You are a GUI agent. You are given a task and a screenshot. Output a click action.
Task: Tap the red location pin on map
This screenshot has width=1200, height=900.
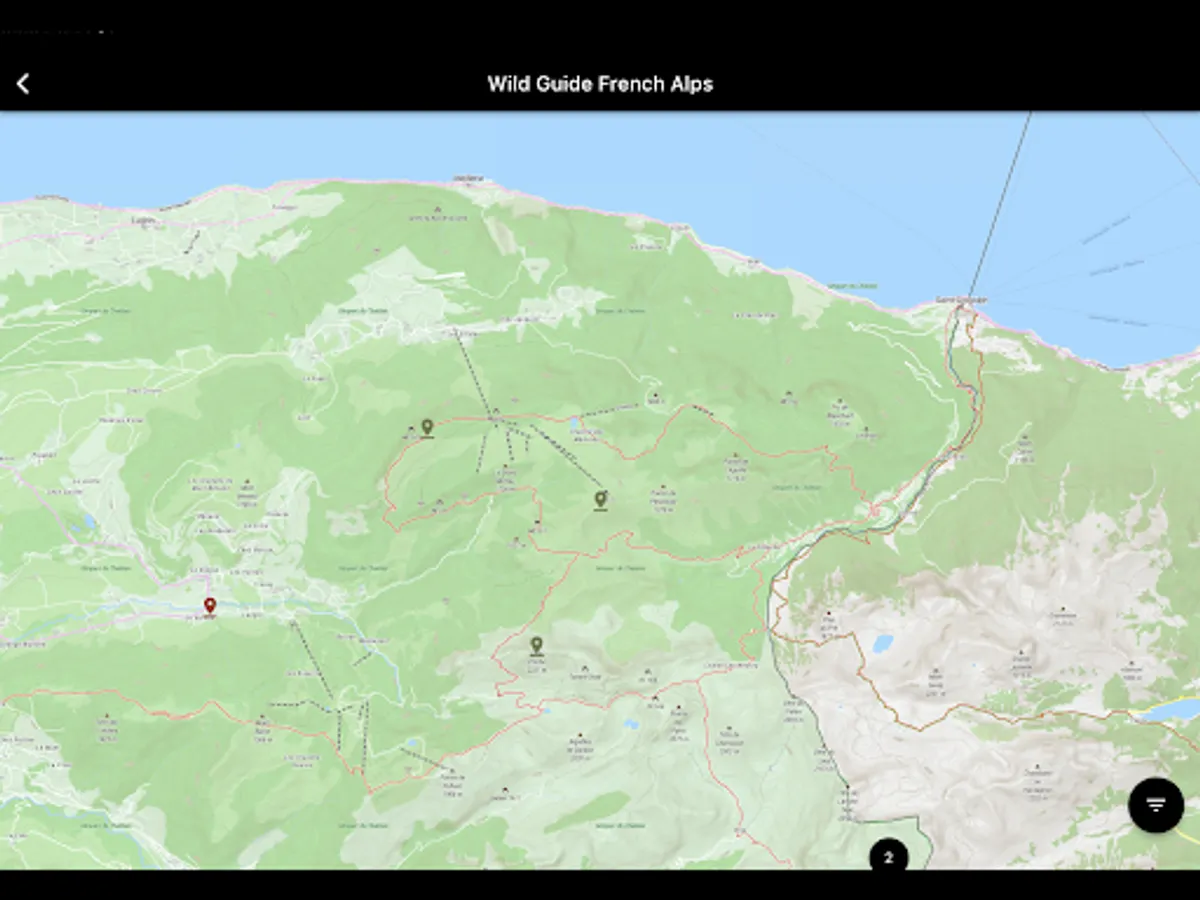coord(210,606)
